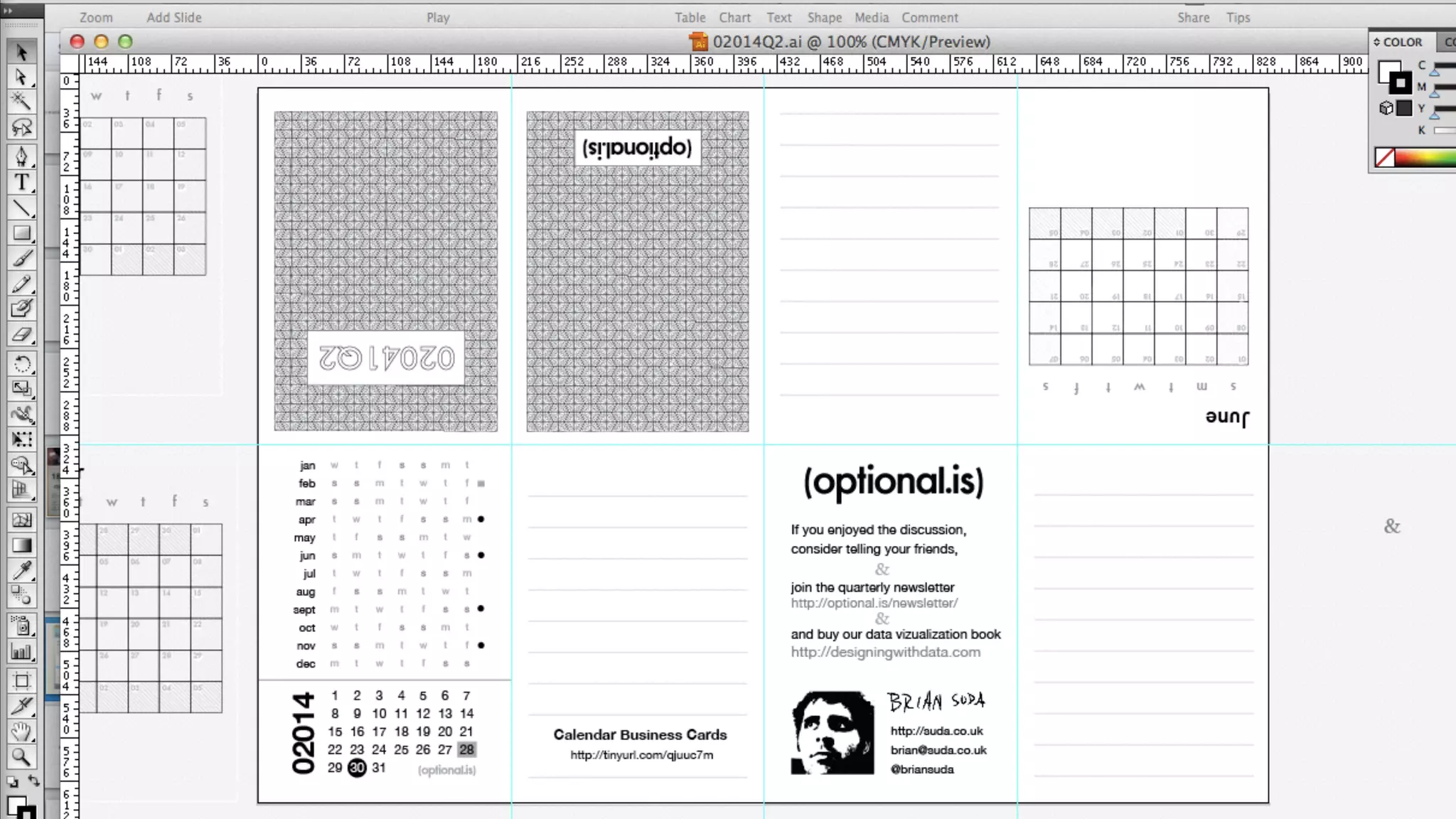Select the Paintbrush tool
This screenshot has height=819, width=1456.
tap(21, 259)
